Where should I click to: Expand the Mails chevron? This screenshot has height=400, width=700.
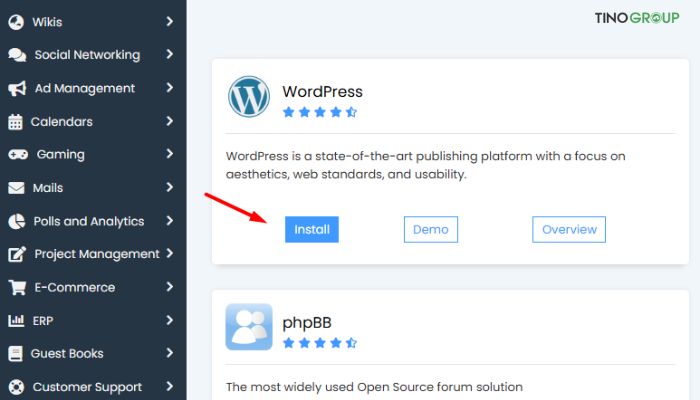170,187
